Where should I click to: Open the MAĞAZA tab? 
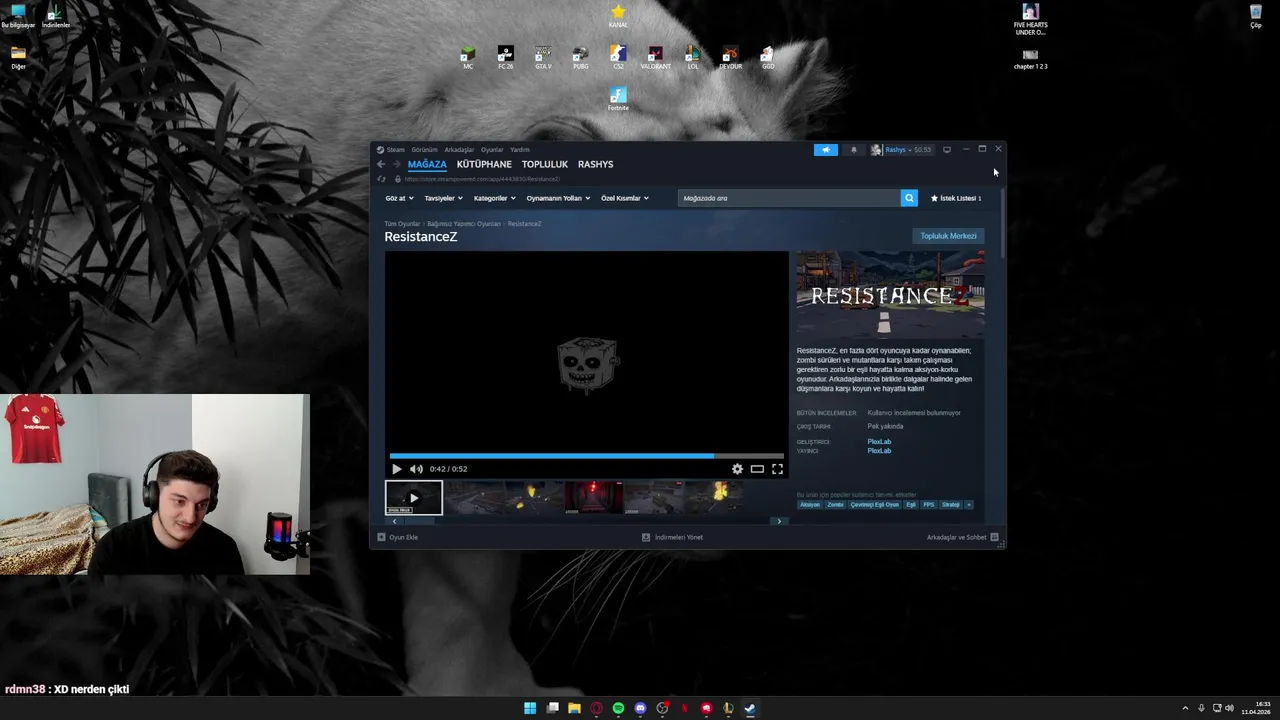pyautogui.click(x=427, y=164)
